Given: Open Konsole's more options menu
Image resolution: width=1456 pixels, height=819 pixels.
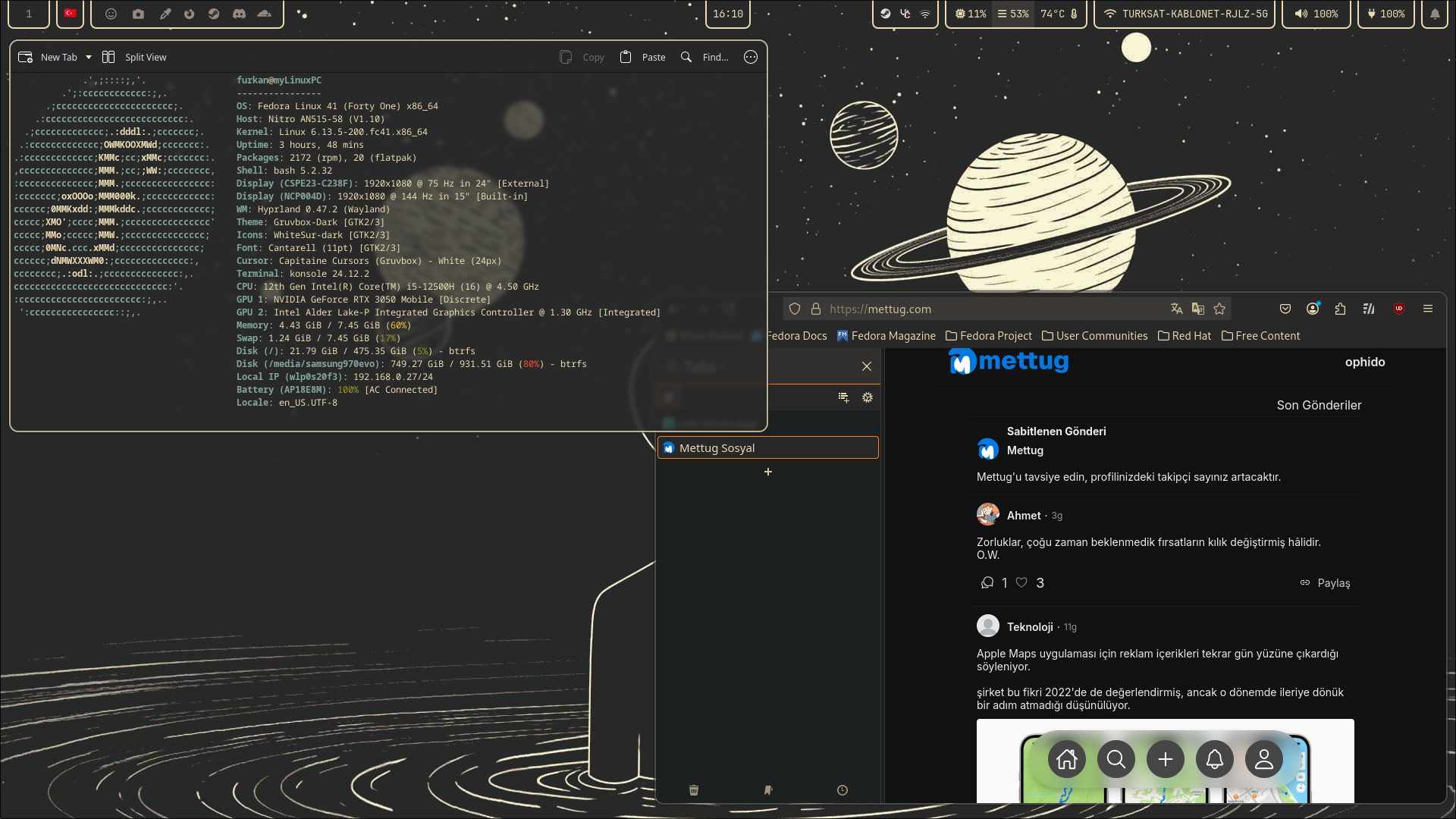Looking at the screenshot, I should coord(751,57).
